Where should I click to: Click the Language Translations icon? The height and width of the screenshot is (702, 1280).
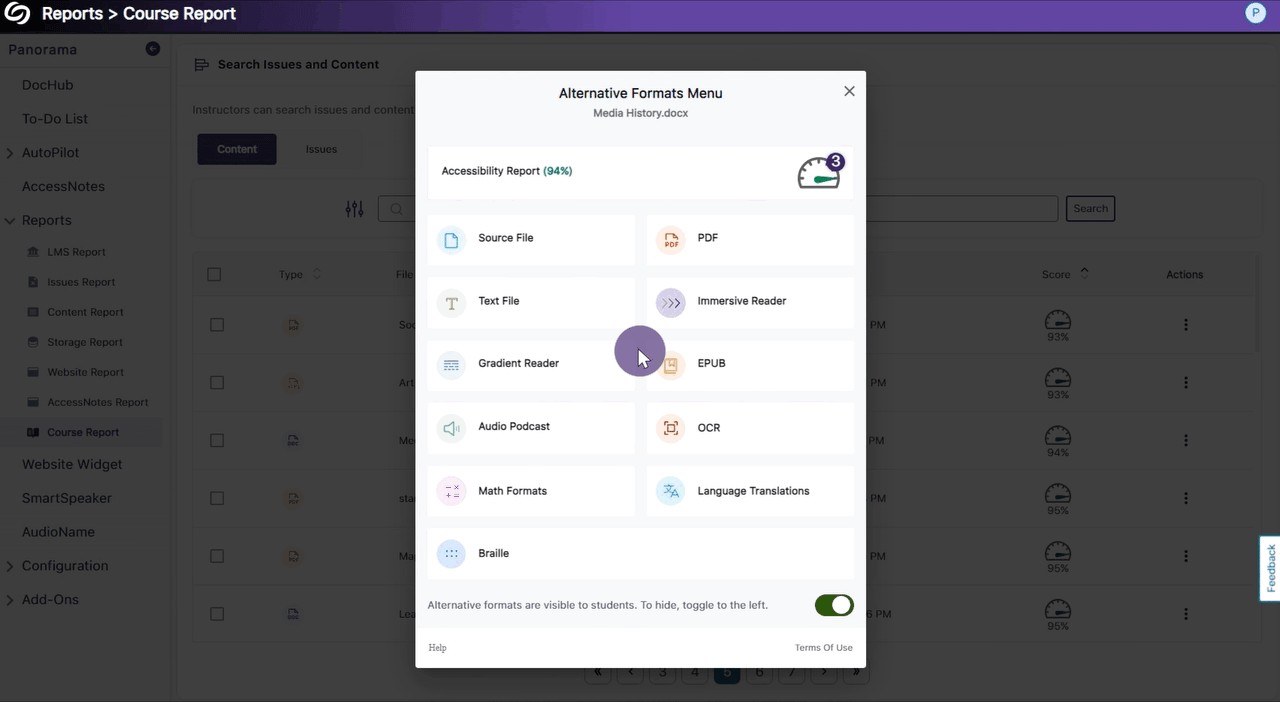[670, 491]
